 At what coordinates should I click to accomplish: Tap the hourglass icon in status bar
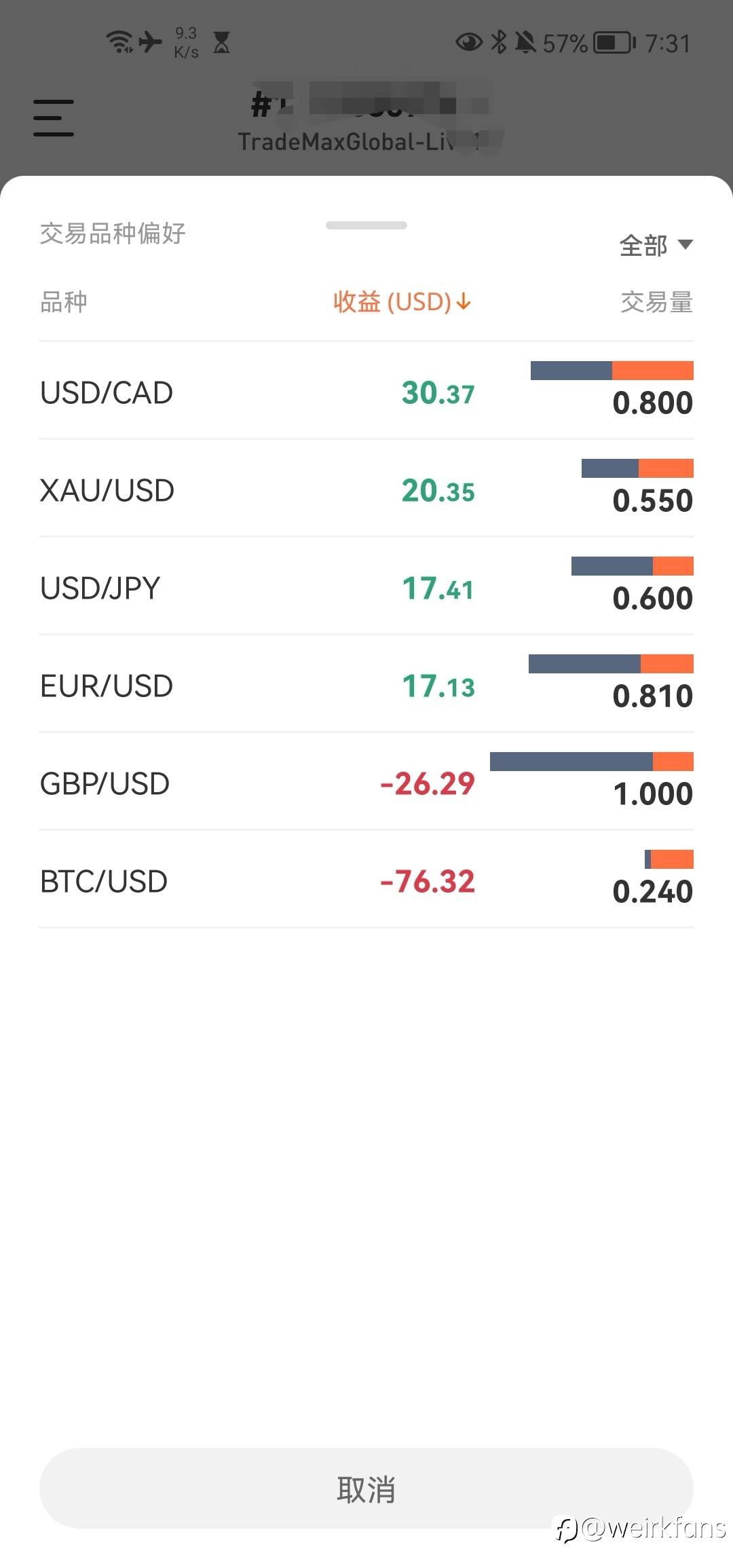coord(221,42)
